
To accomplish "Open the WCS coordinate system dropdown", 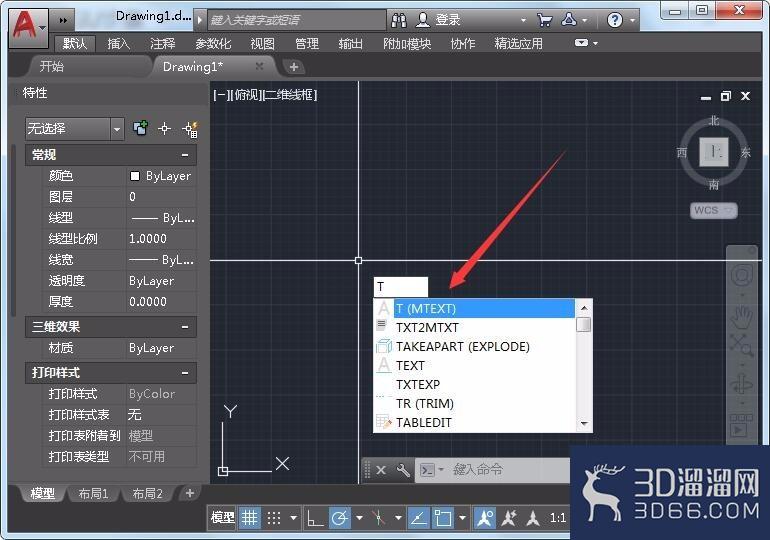I will [714, 211].
